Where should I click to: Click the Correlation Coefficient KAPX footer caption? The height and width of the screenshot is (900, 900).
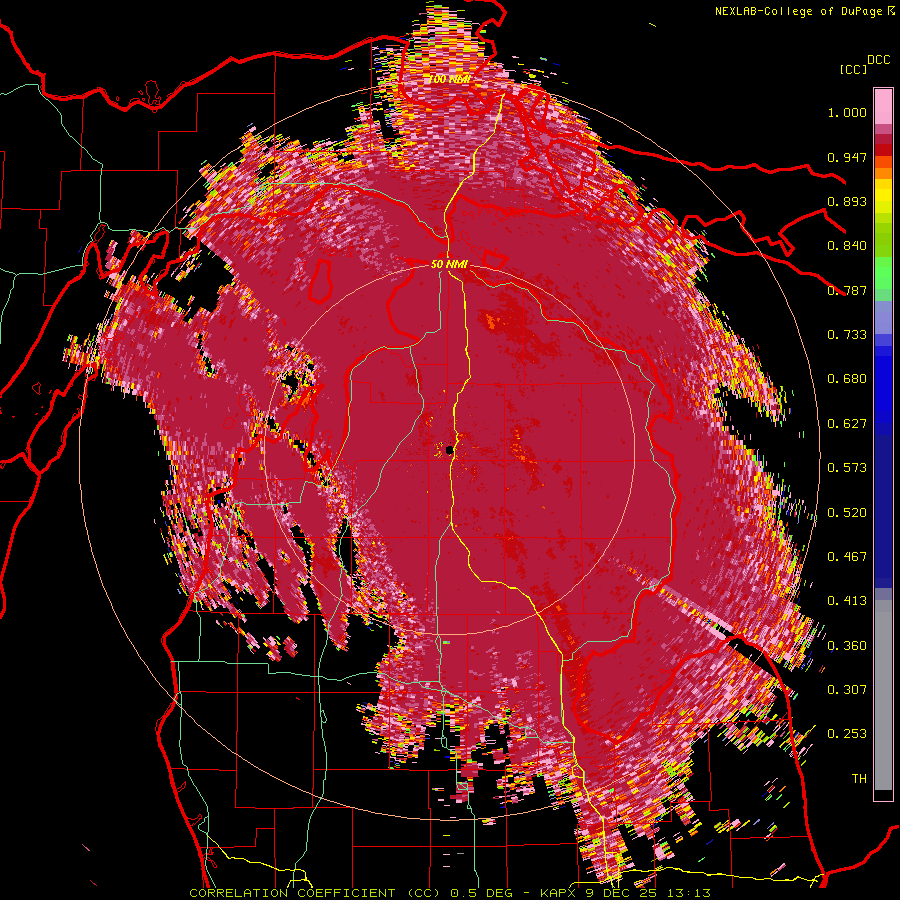[450, 893]
